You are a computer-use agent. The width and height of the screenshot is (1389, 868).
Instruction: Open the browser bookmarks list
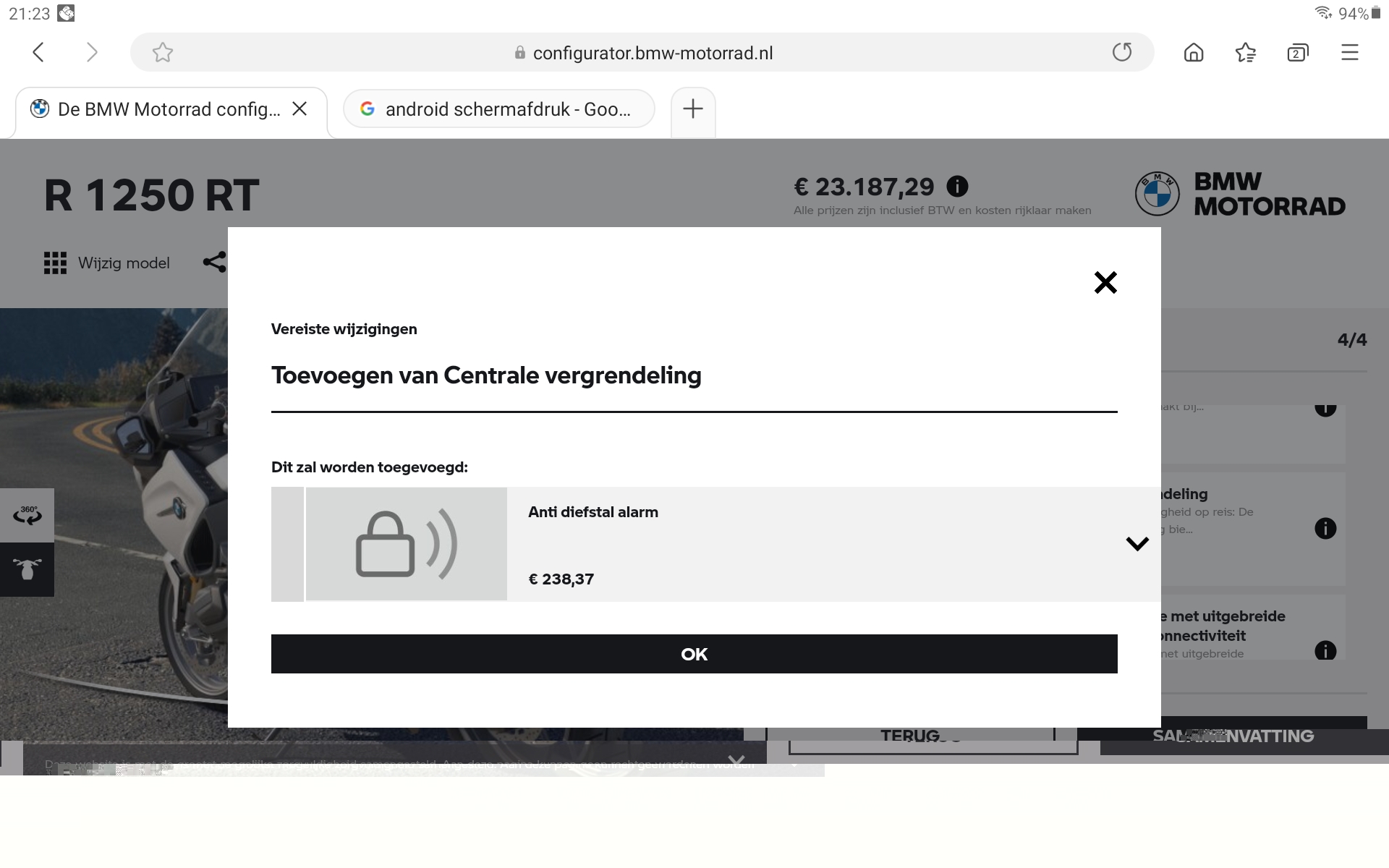pyautogui.click(x=1246, y=52)
